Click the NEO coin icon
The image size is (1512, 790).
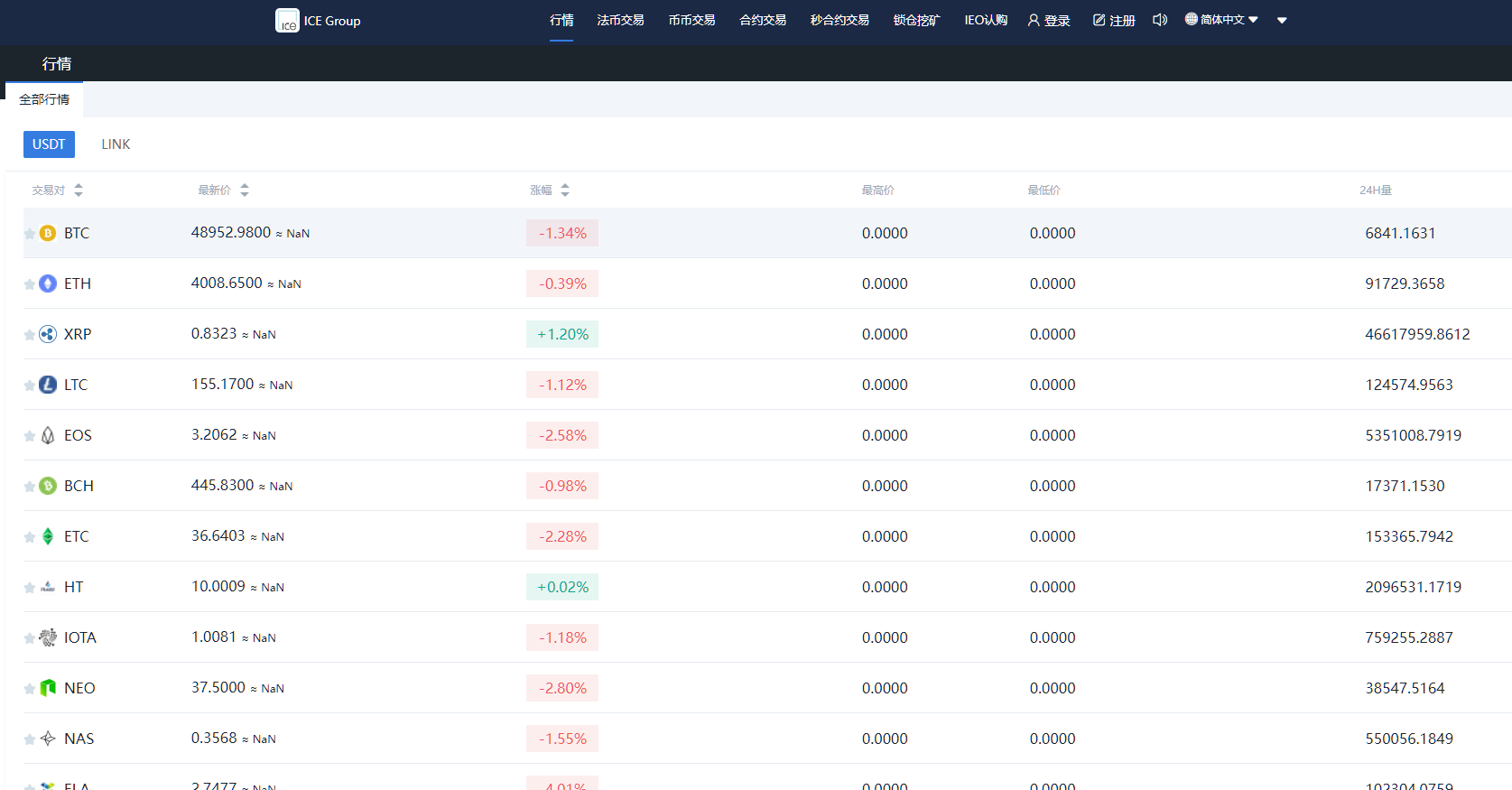(x=48, y=688)
